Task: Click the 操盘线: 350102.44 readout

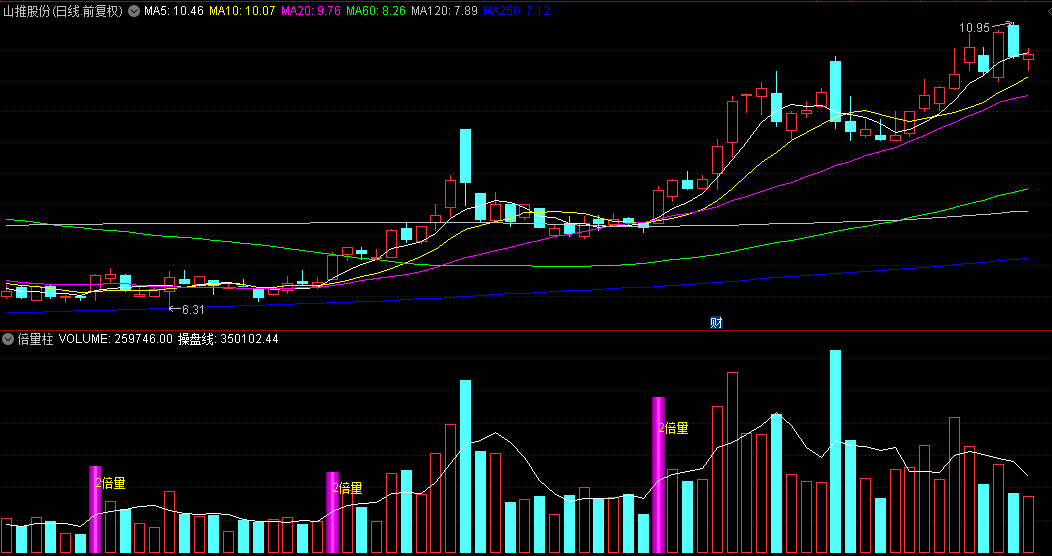Action: 228,339
